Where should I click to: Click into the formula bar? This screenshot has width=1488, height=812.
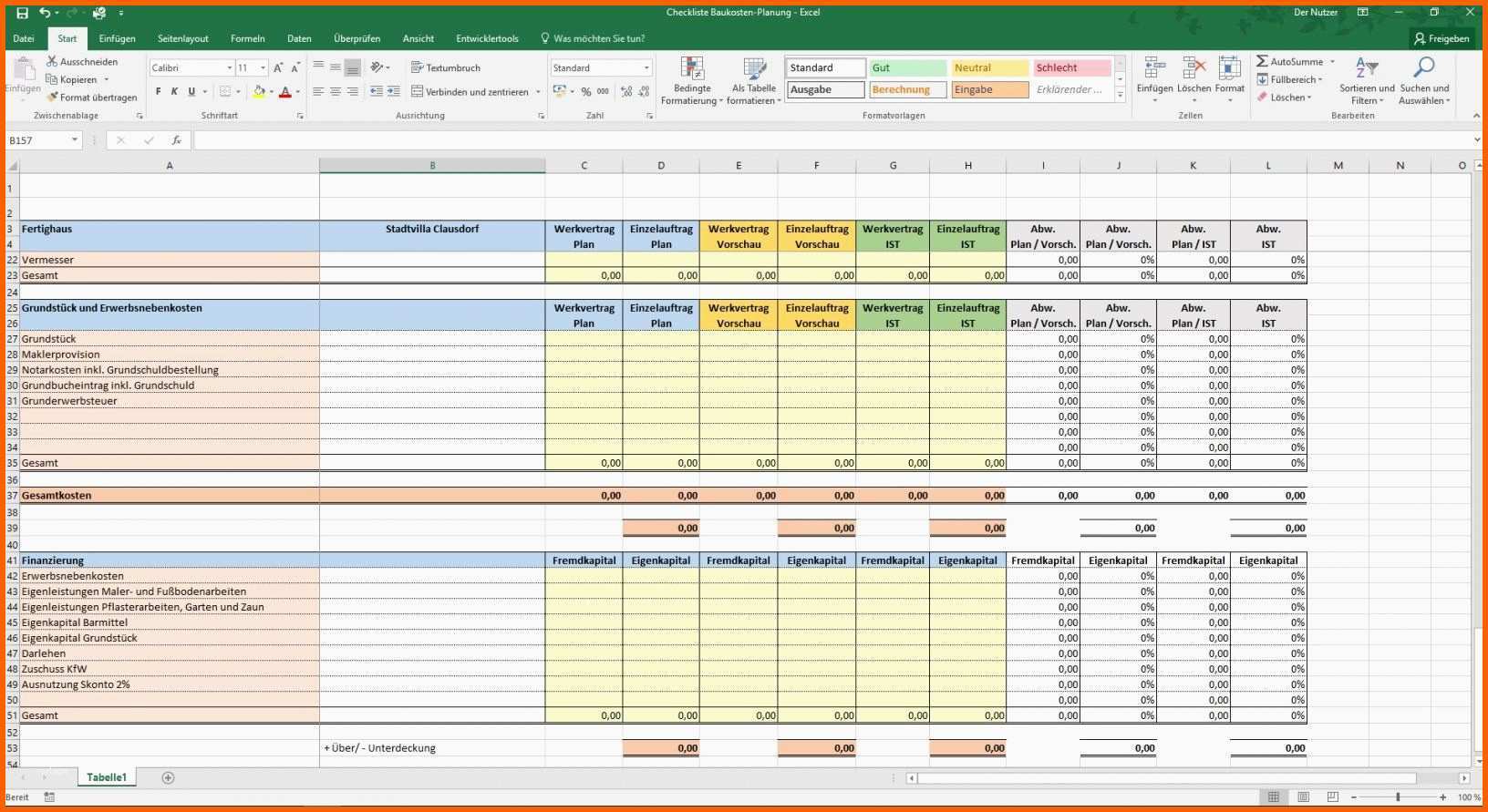833,140
